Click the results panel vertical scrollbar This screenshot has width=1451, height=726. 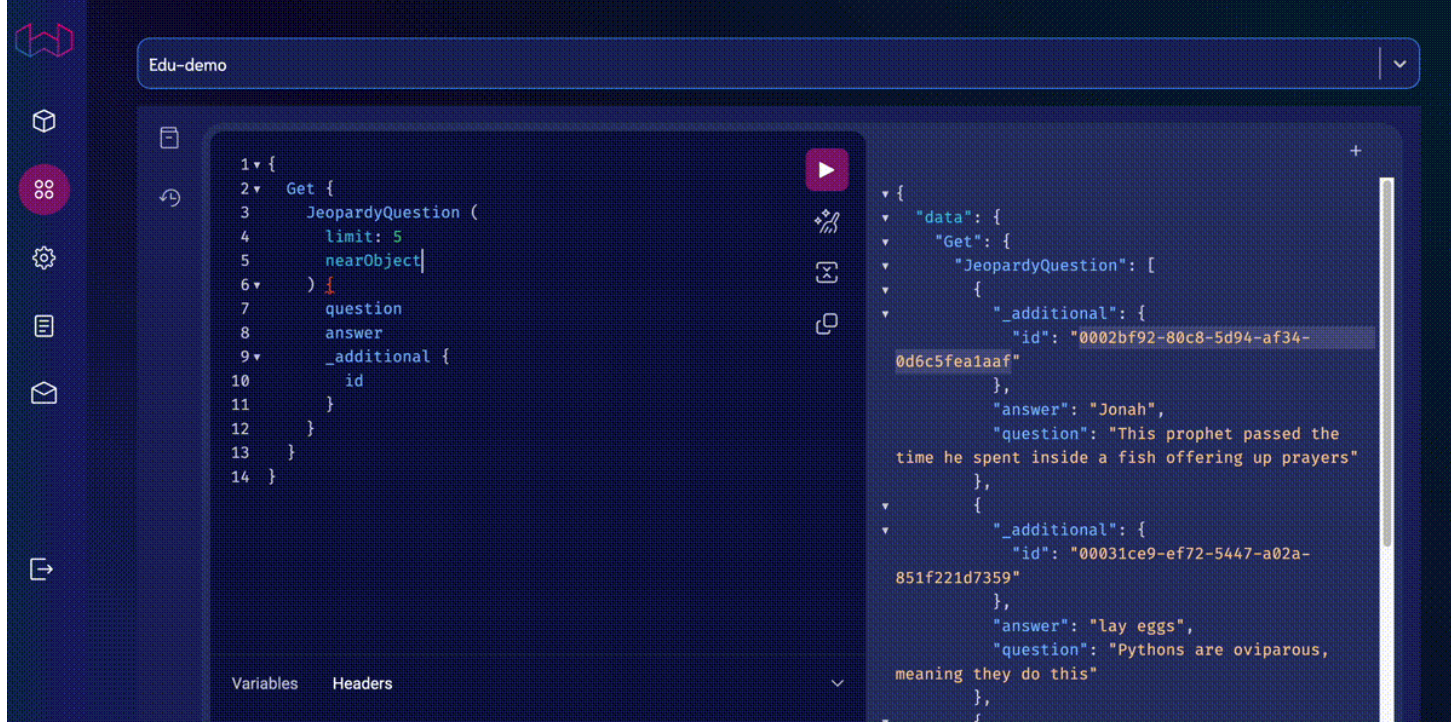coord(1386,362)
